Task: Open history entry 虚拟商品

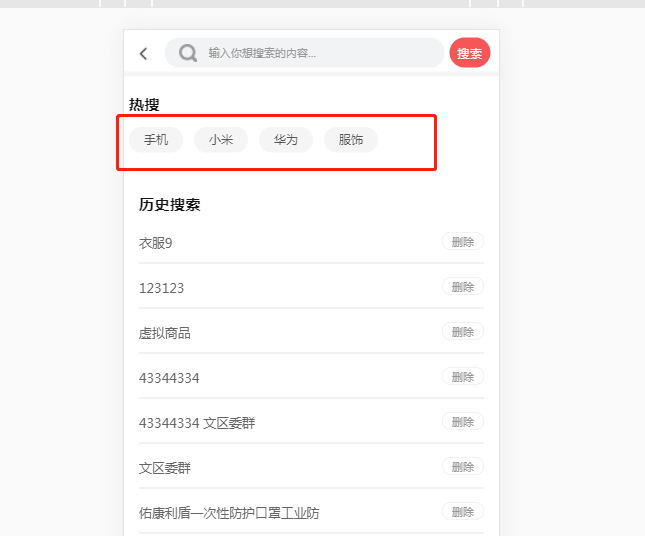Action: click(x=165, y=333)
